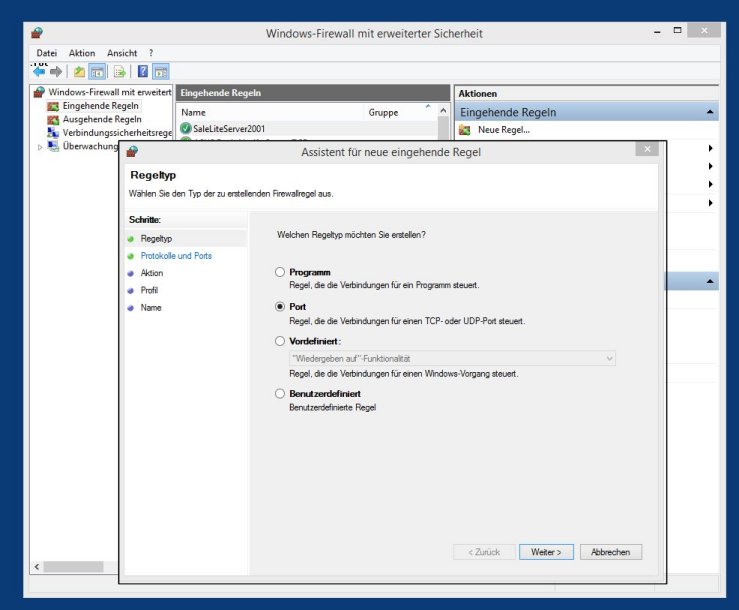Image resolution: width=739 pixels, height=610 pixels.
Task: Select the Vordefiniert radio button
Action: (x=280, y=341)
